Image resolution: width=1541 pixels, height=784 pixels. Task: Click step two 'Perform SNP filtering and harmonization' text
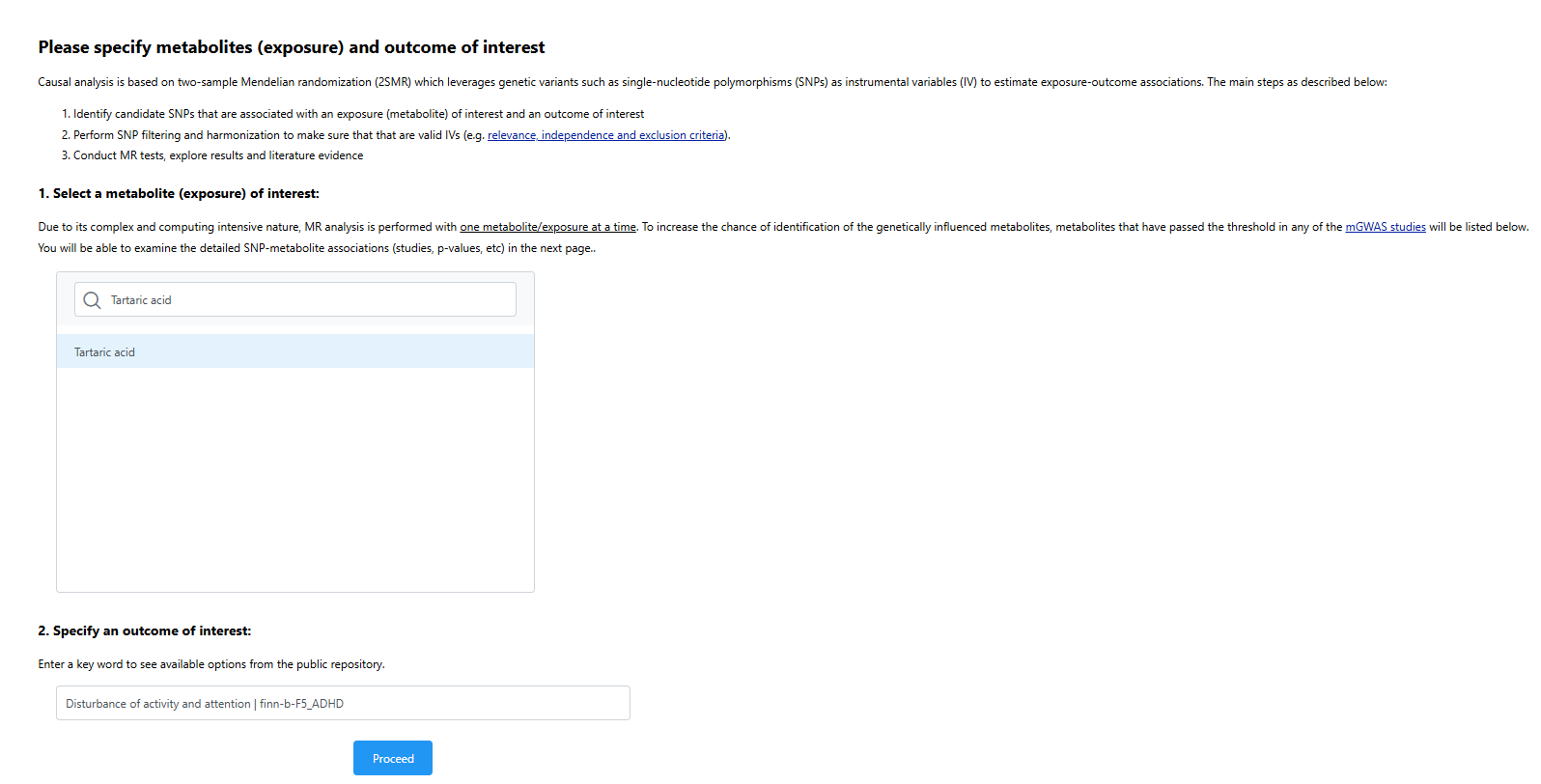click(x=280, y=135)
